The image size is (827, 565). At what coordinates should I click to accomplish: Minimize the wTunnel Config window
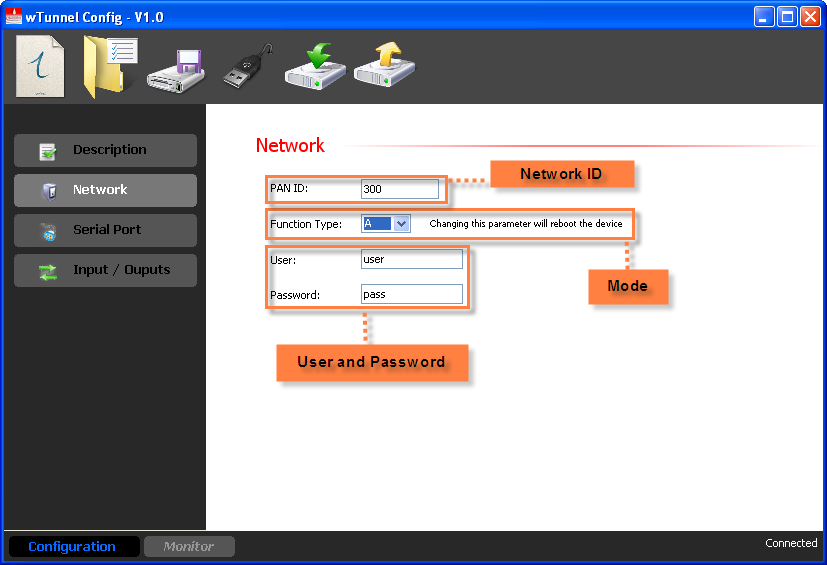pos(764,17)
